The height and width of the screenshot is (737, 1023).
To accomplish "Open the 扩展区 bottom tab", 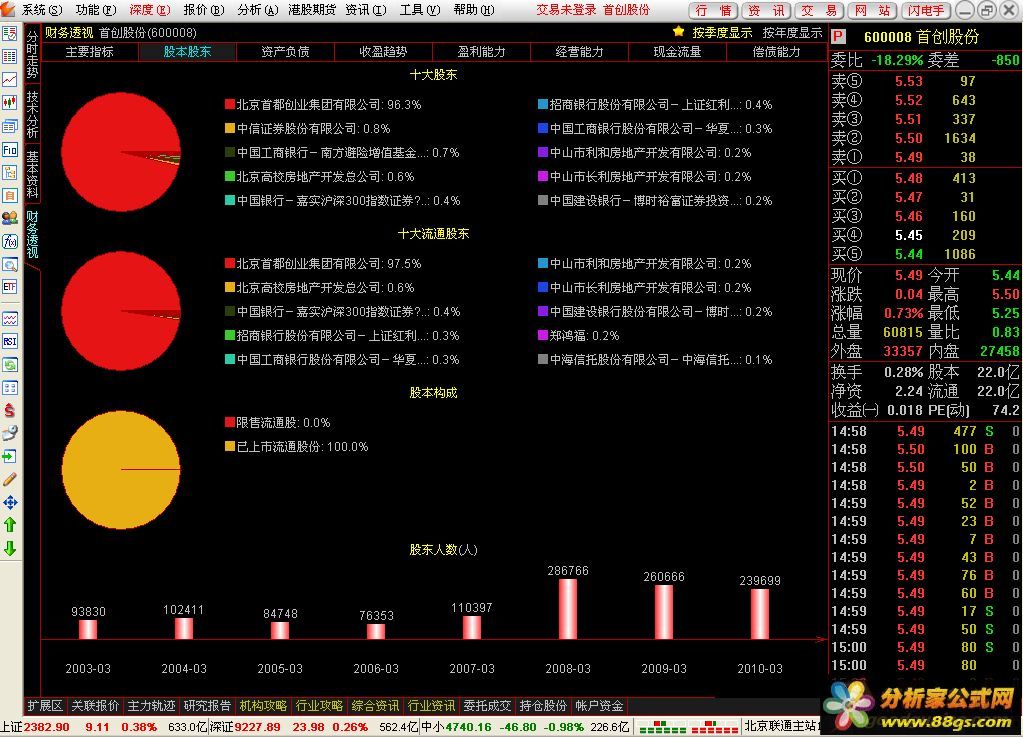I will click(x=44, y=706).
